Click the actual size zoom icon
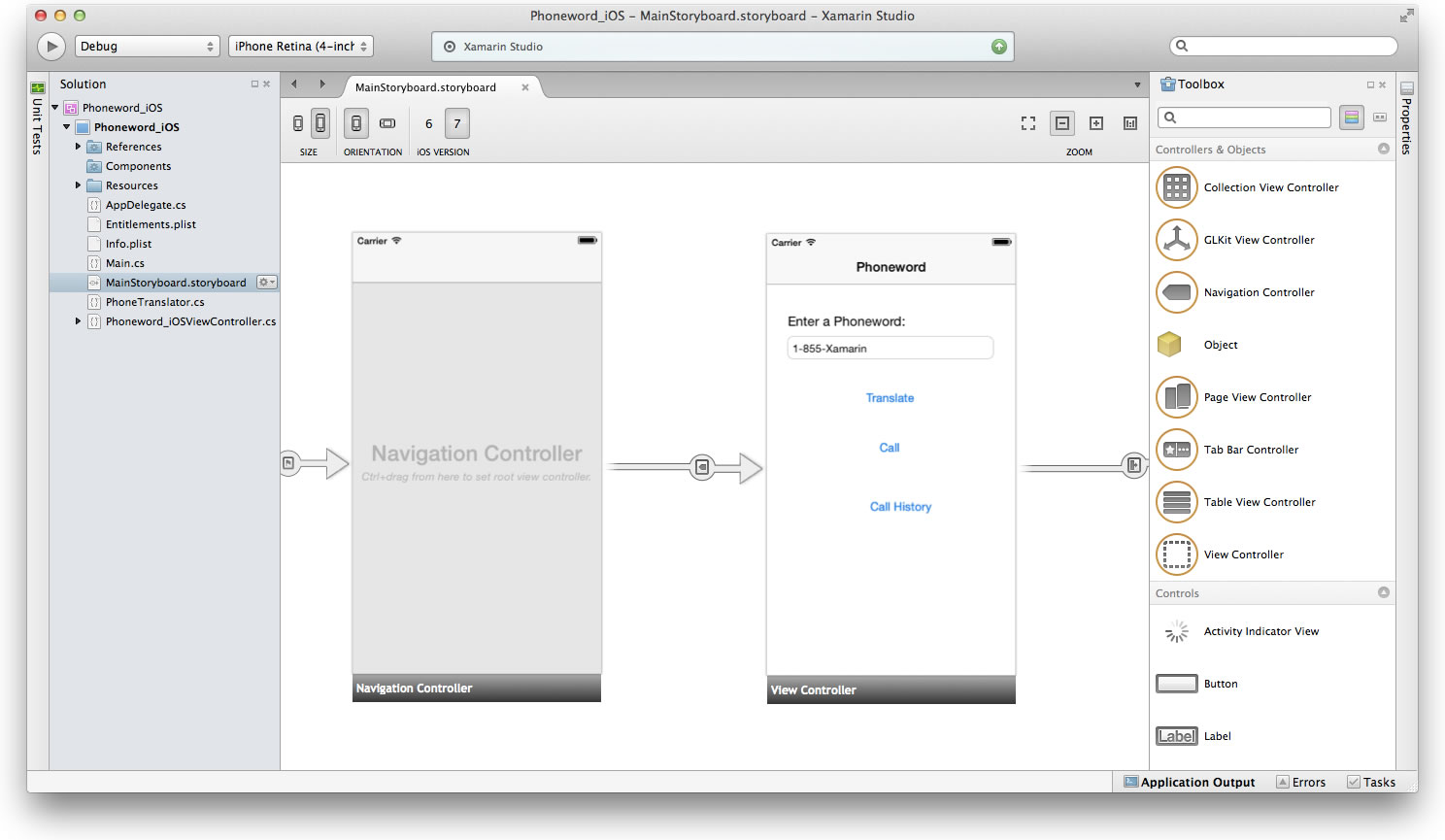The image size is (1445, 840). pos(1130,123)
